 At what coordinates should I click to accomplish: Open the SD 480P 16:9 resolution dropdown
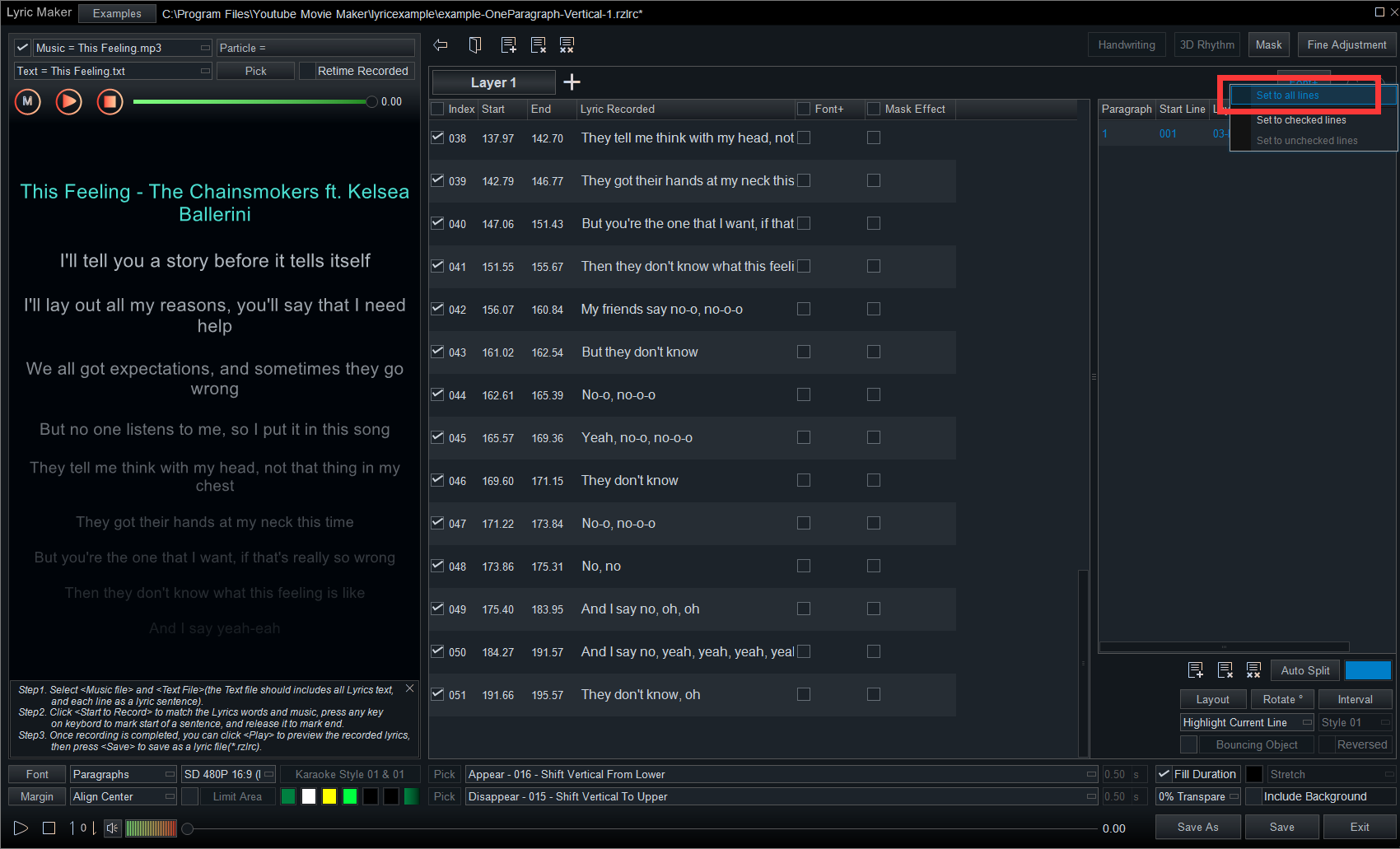point(228,774)
